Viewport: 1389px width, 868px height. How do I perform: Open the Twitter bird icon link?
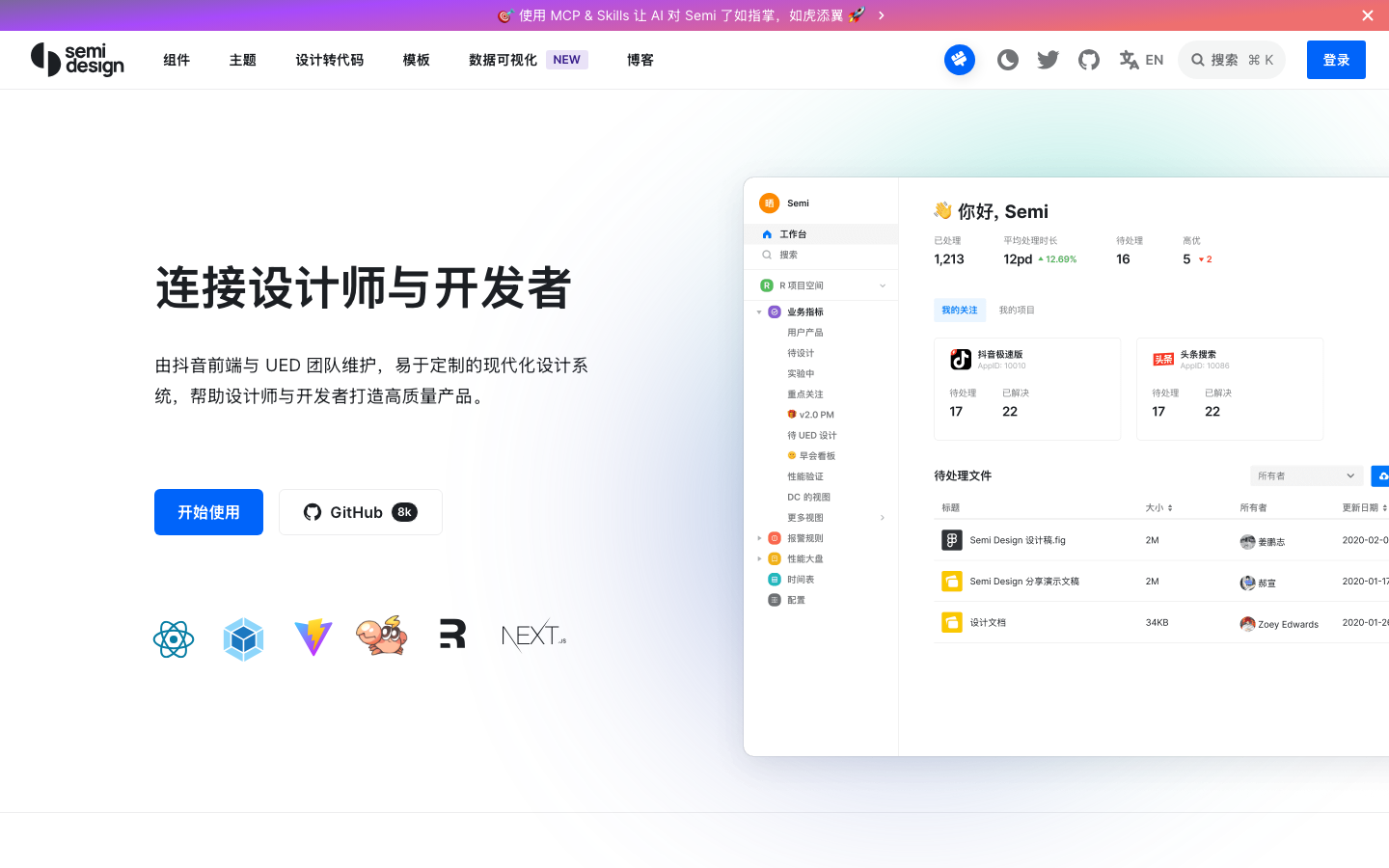pos(1049,60)
